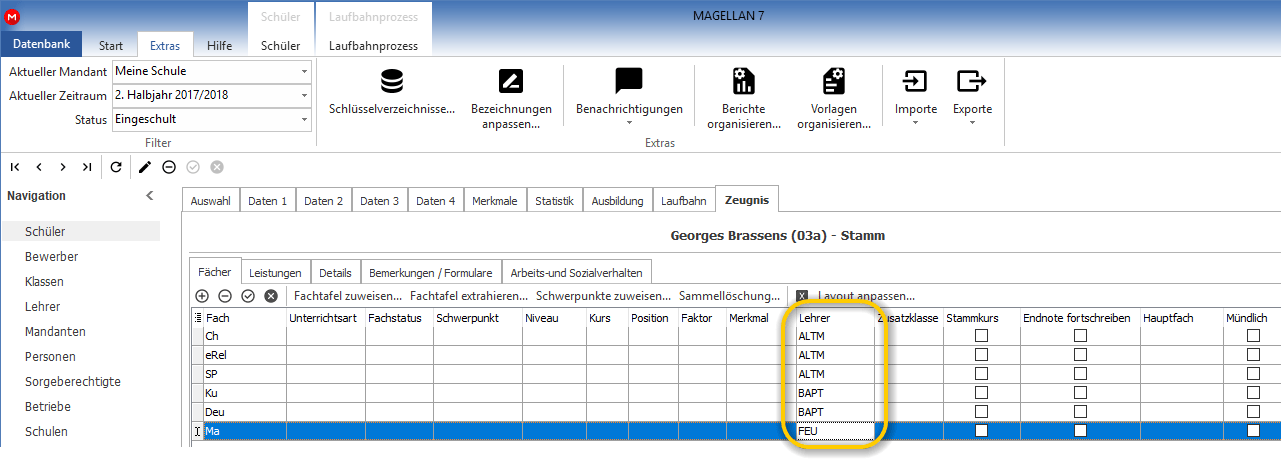Click Sammellöschung button
The height and width of the screenshot is (459, 1281).
[x=729, y=296]
